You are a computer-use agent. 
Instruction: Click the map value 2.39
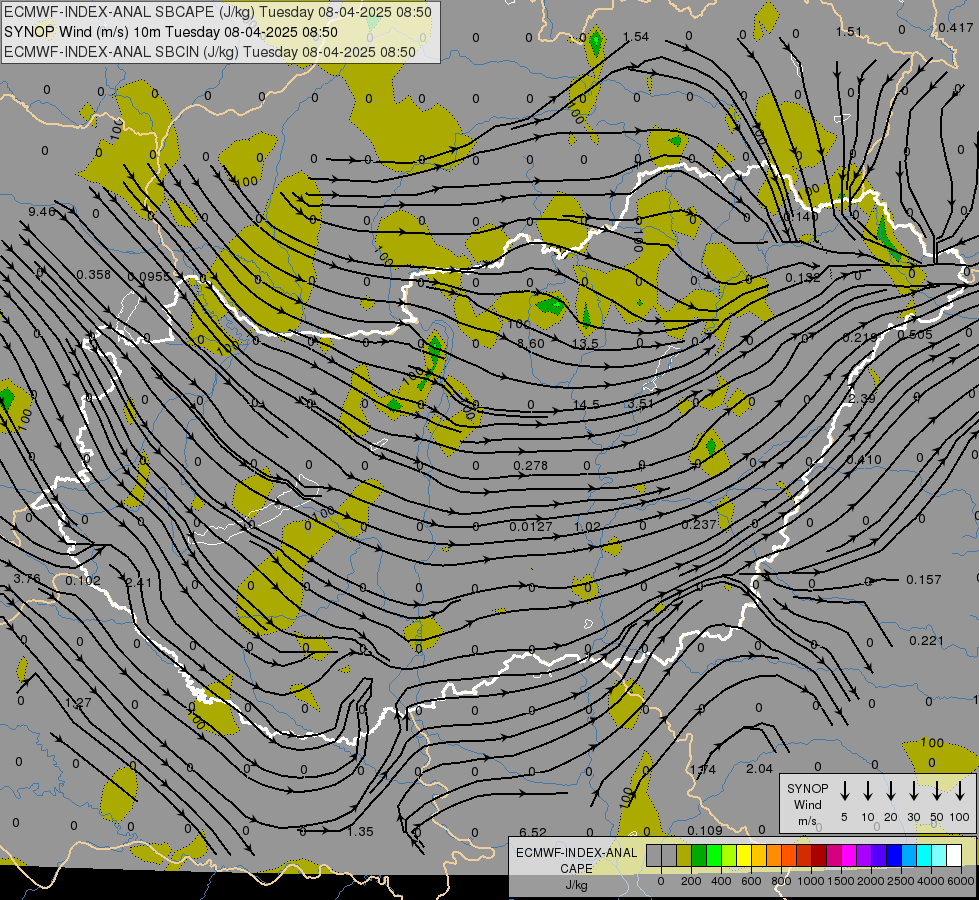862,398
